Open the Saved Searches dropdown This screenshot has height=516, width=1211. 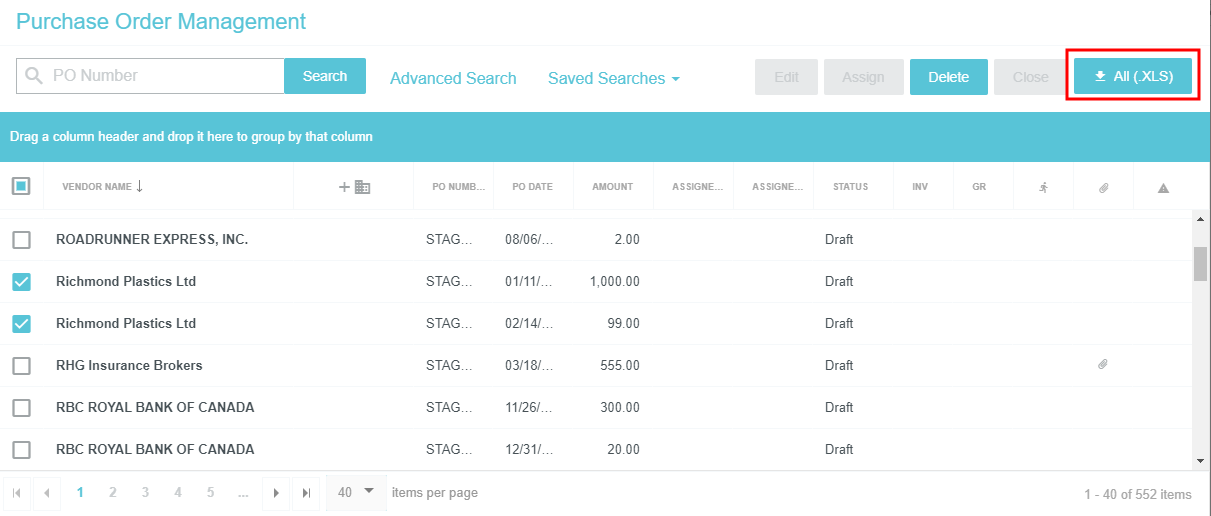[x=613, y=78]
